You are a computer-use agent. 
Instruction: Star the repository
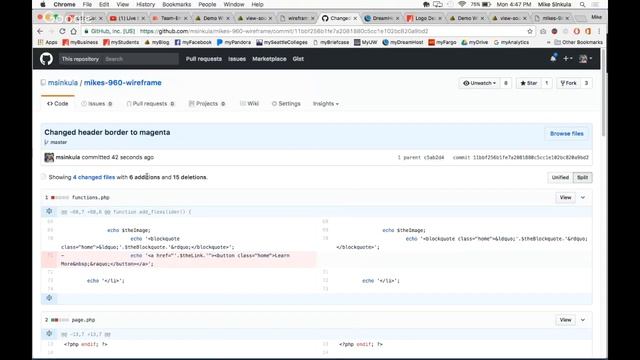529,83
